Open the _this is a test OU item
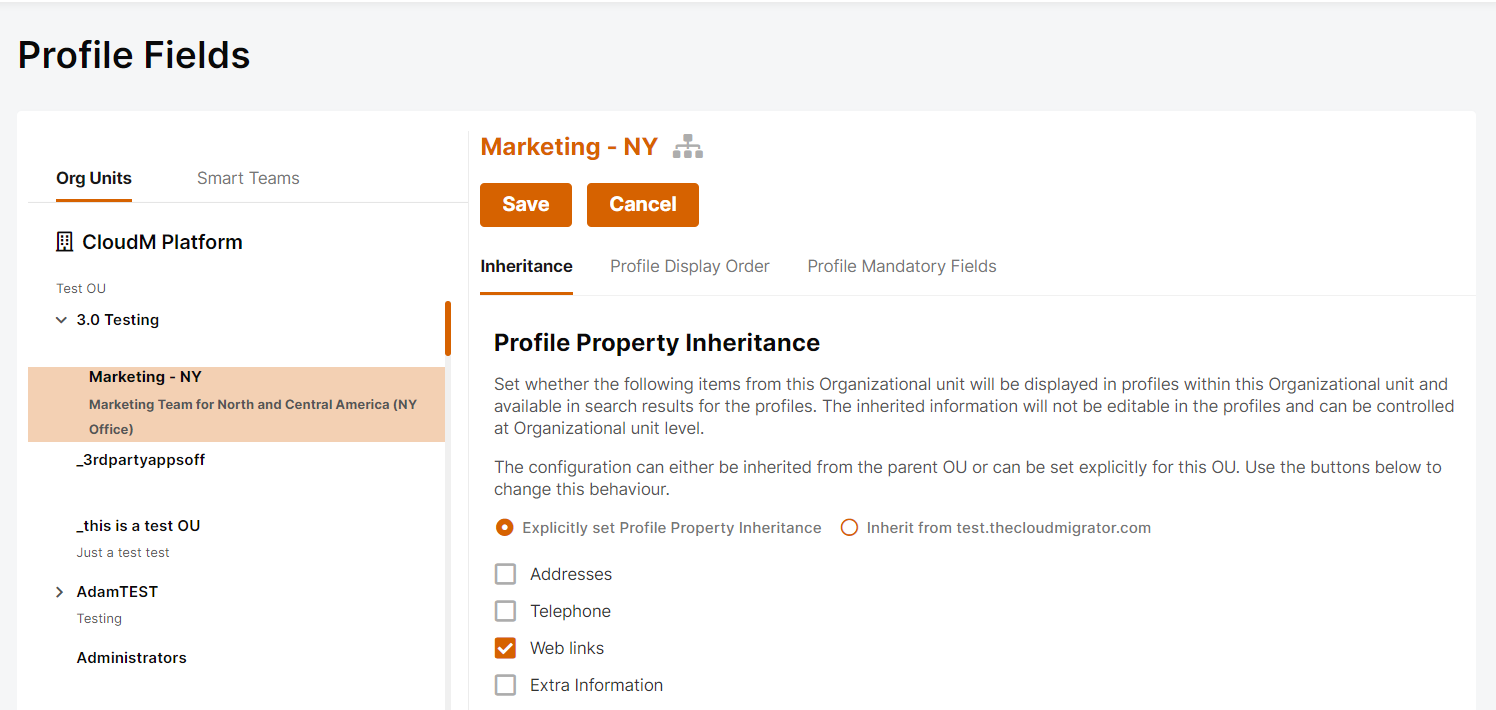This screenshot has height=710, width=1496. (x=139, y=526)
